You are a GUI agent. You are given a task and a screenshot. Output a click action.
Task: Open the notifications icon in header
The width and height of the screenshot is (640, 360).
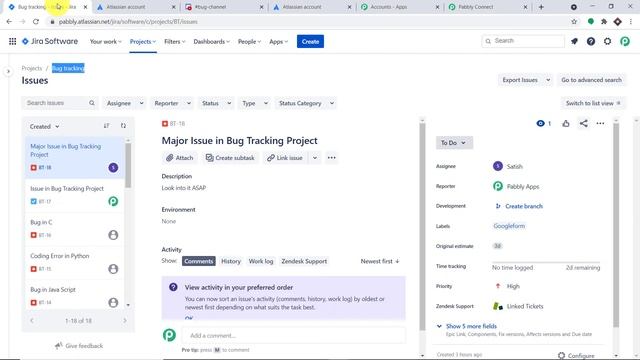pyautogui.click(x=574, y=41)
